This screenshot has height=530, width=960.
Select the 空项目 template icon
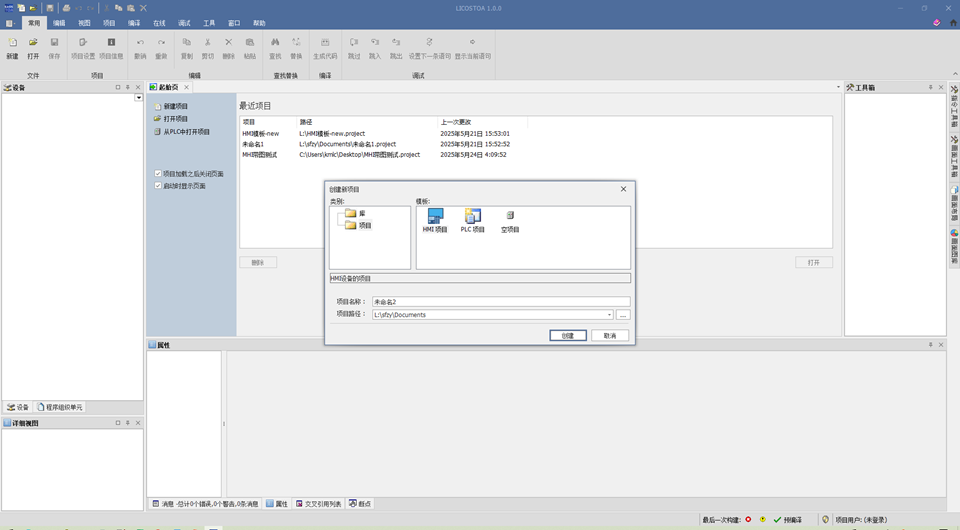(510, 215)
